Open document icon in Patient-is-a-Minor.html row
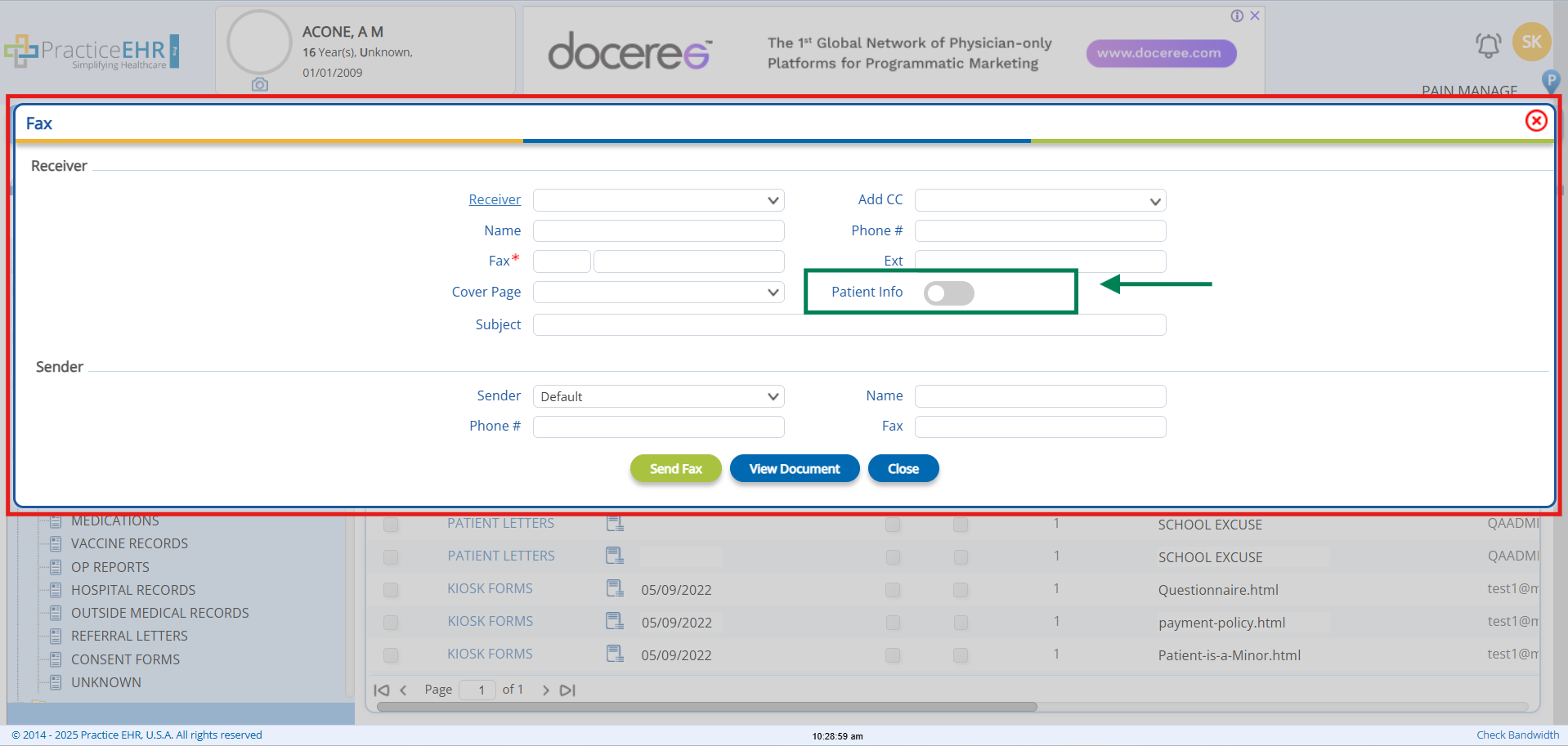Viewport: 1568px width, 746px height. coord(614,654)
